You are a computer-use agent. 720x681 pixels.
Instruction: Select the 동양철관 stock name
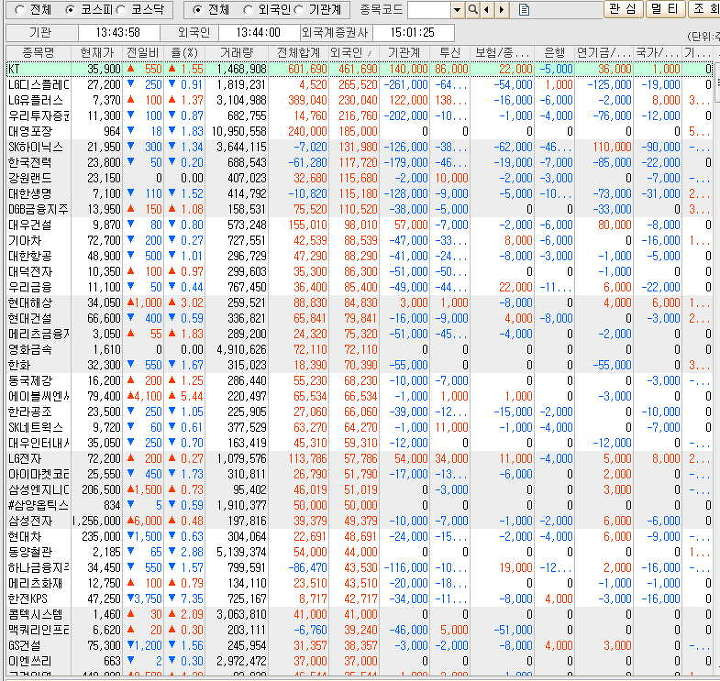pyautogui.click(x=30, y=552)
